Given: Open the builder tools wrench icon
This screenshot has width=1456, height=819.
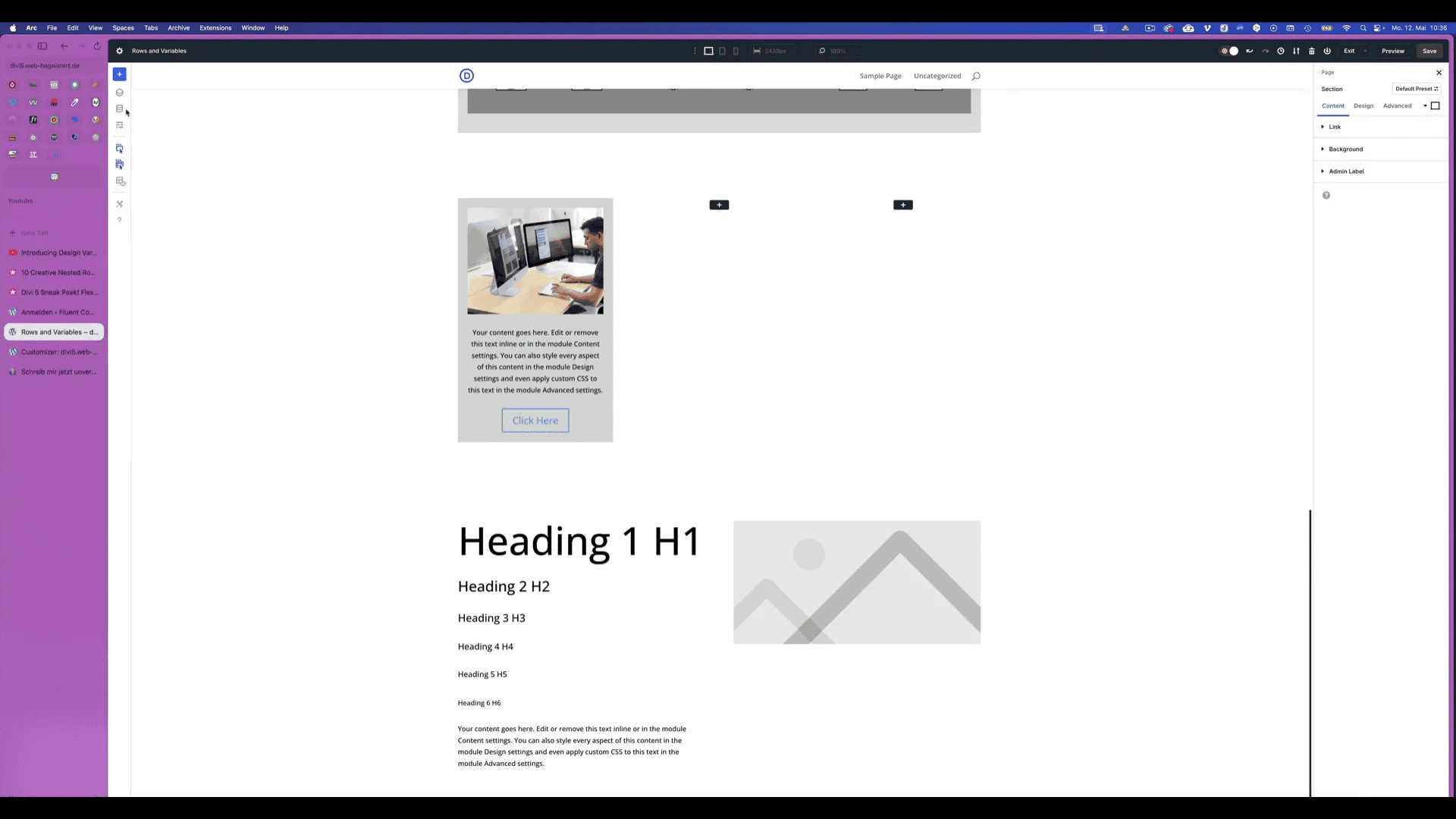Looking at the screenshot, I should 119,204.
